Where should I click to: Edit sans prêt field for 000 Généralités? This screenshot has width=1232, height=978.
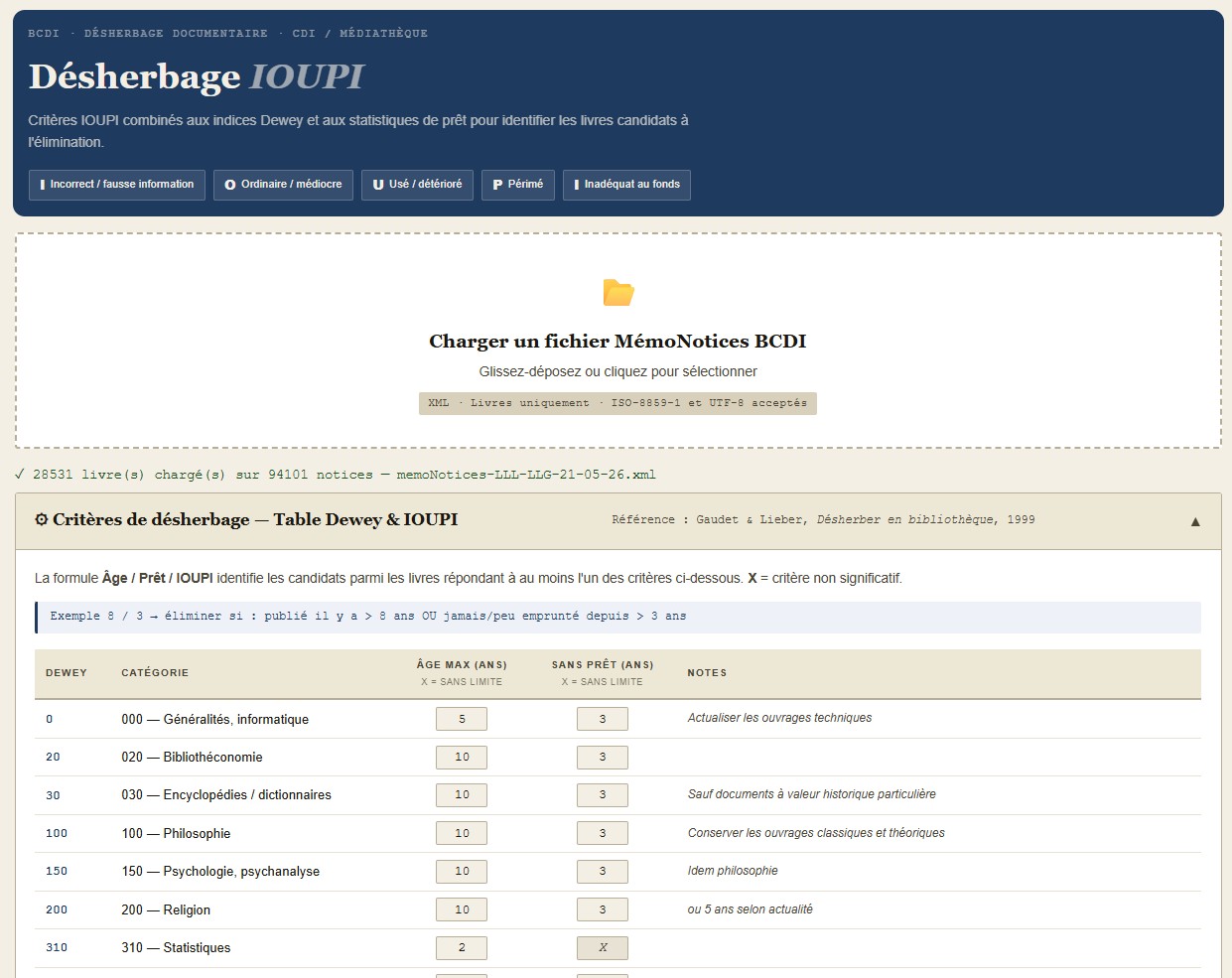pos(603,719)
